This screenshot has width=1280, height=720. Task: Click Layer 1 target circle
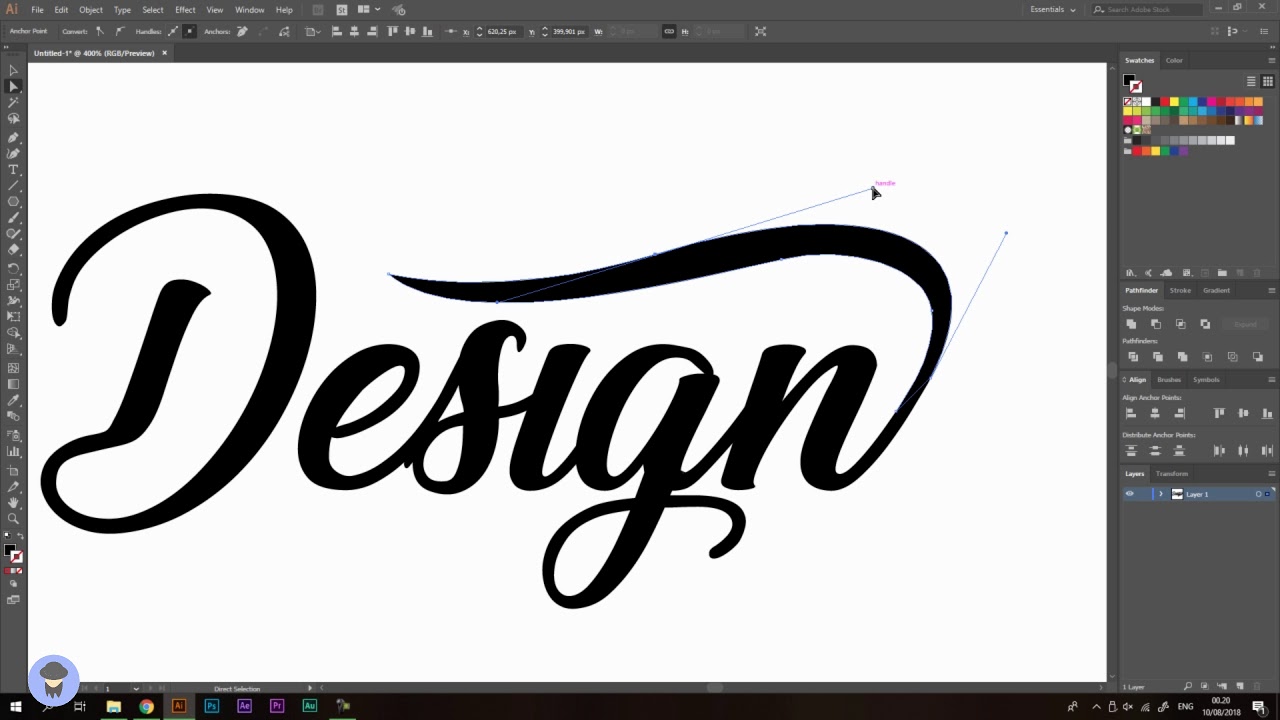1259,494
